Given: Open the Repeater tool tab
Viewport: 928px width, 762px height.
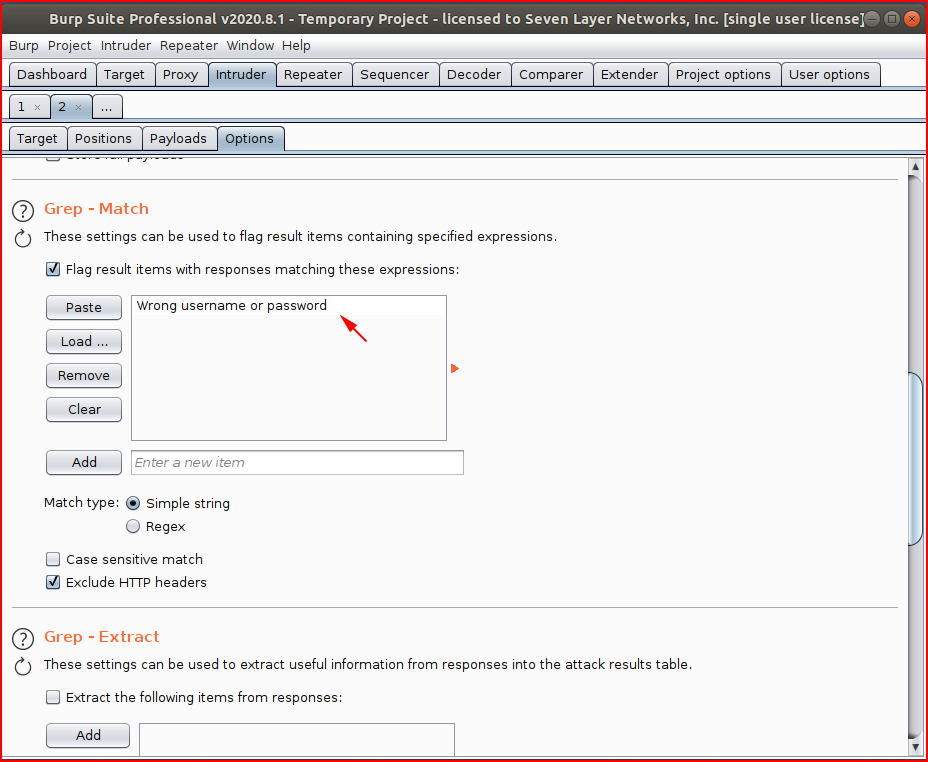Looking at the screenshot, I should tap(313, 75).
